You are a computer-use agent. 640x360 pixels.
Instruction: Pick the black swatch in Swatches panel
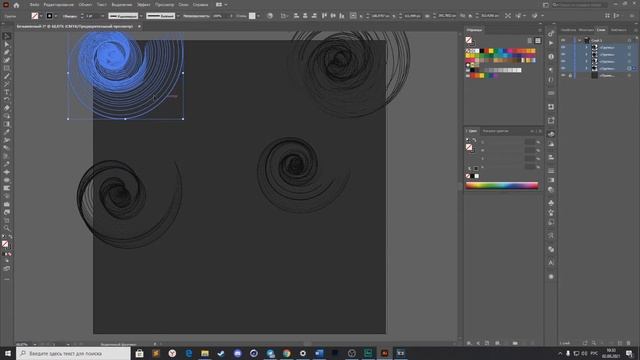click(482, 51)
